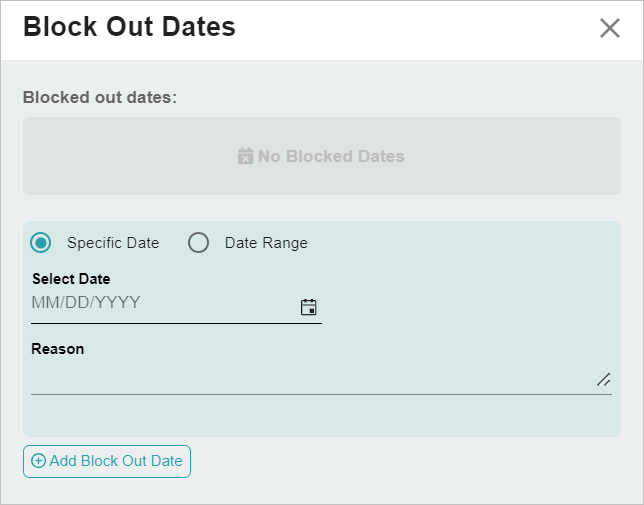This screenshot has width=644, height=505.
Task: Focus the MM/DD/YYYY date input field
Action: point(160,303)
